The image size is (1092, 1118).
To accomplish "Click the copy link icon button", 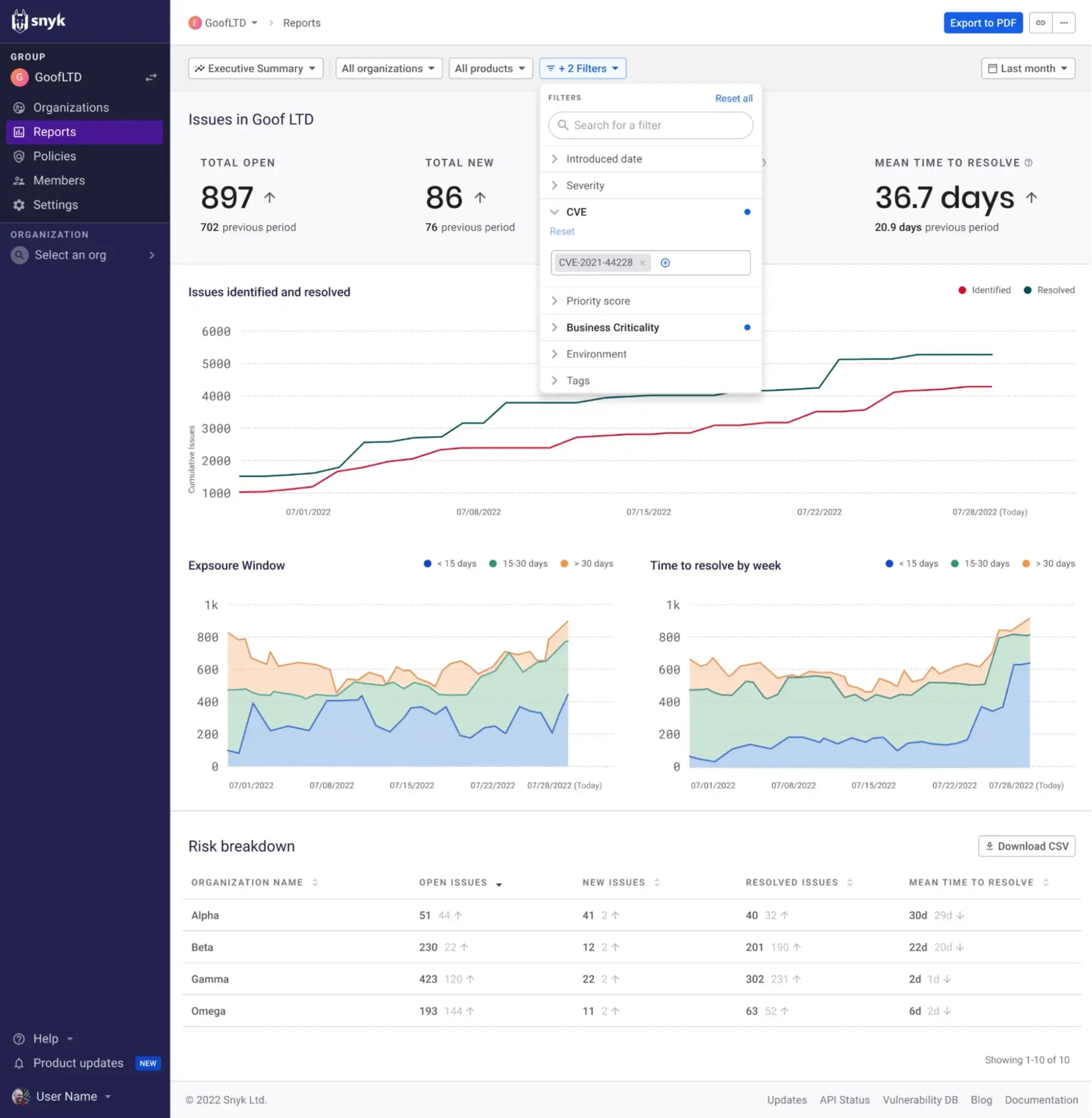I will 1040,23.
